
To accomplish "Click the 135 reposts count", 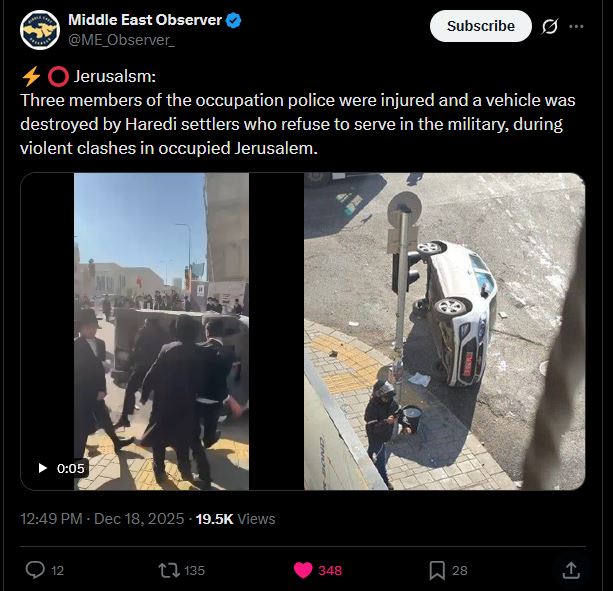I will coord(194,570).
